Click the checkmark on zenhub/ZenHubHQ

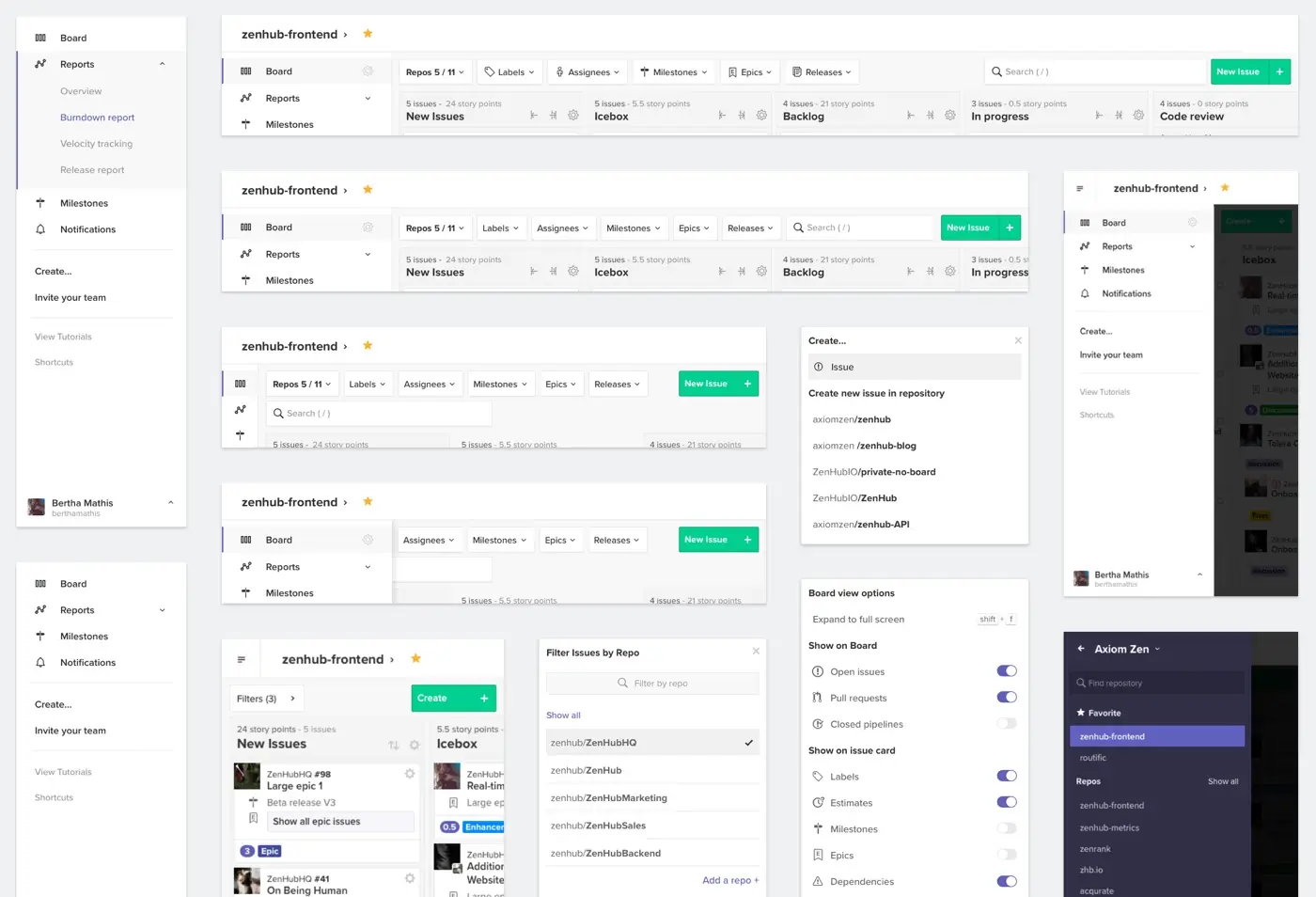click(749, 743)
